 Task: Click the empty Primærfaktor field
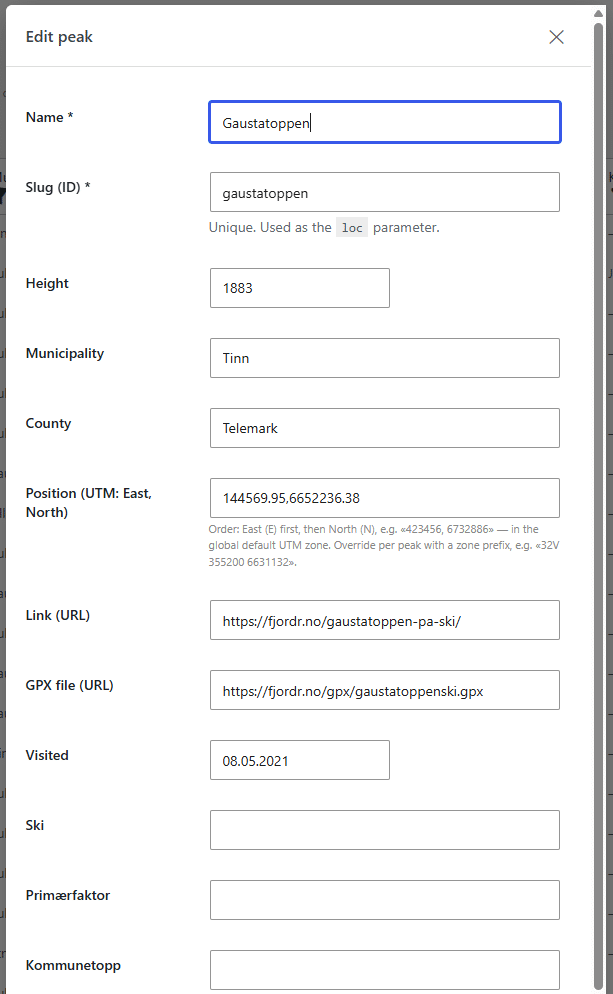coord(385,900)
